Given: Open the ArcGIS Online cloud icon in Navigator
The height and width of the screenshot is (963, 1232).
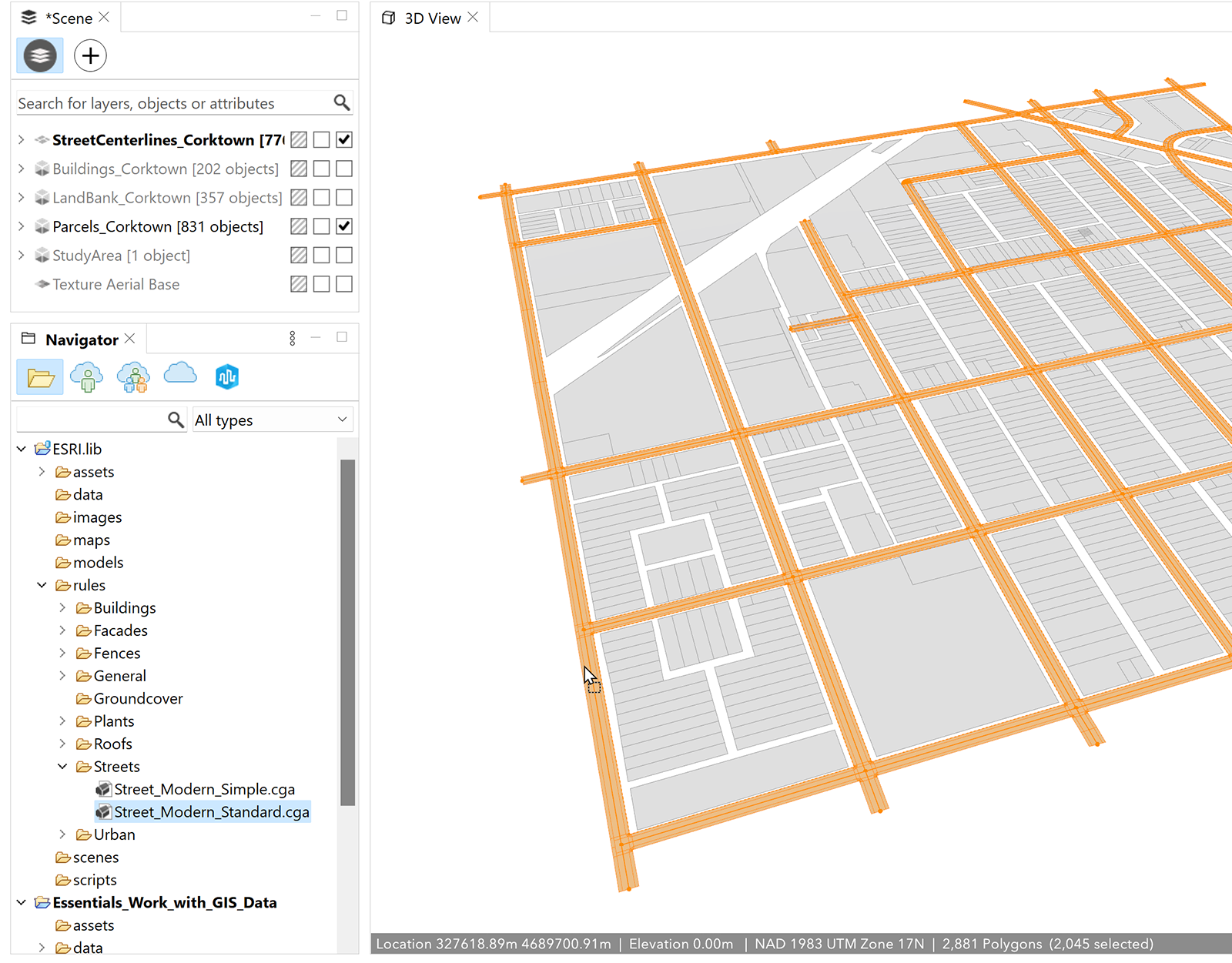Looking at the screenshot, I should [179, 375].
